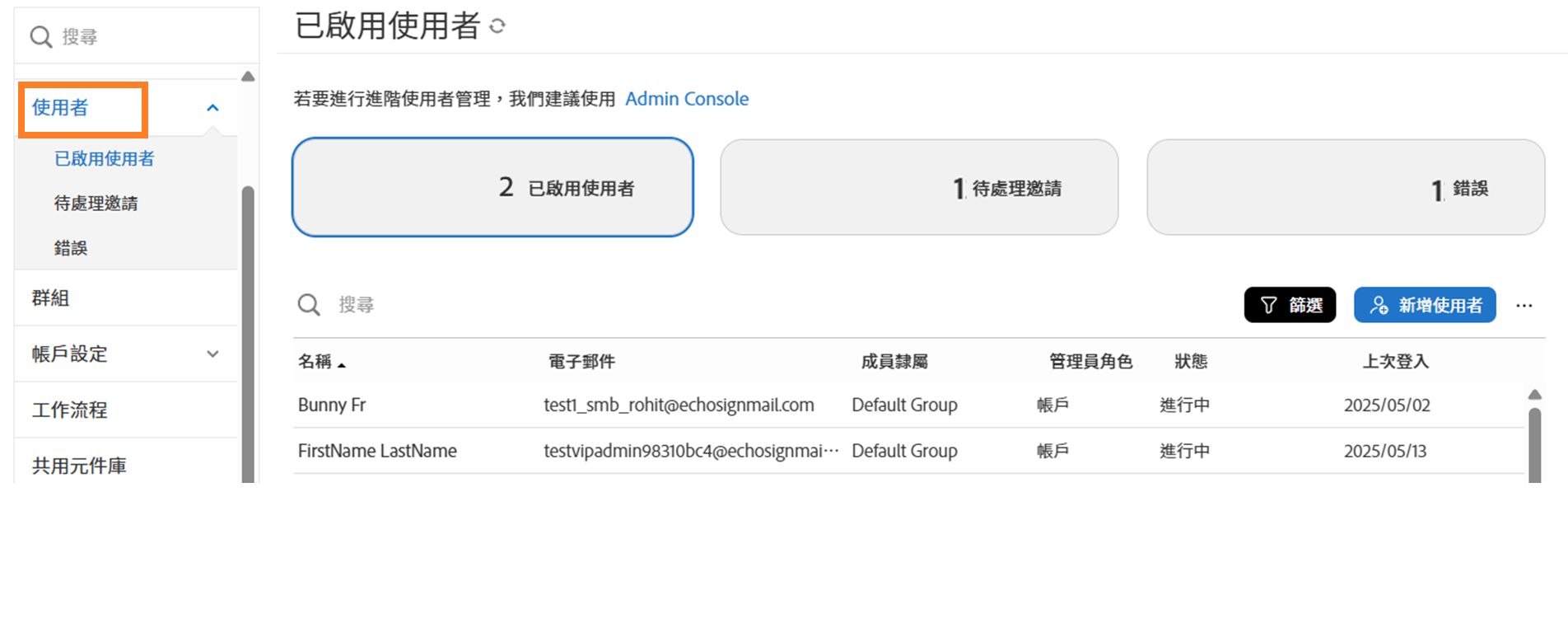Collapse the 使用者 section chevron
The width and height of the screenshot is (1568, 642).
point(212,108)
